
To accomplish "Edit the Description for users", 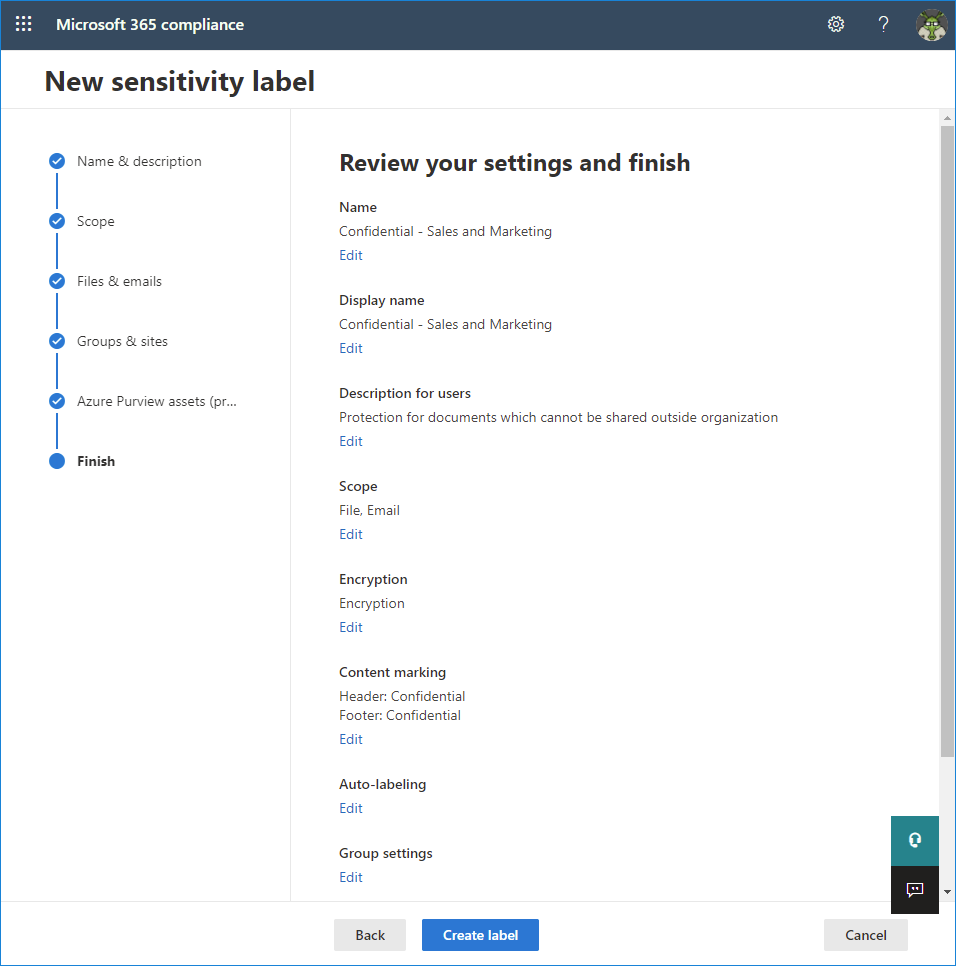I will pyautogui.click(x=350, y=441).
